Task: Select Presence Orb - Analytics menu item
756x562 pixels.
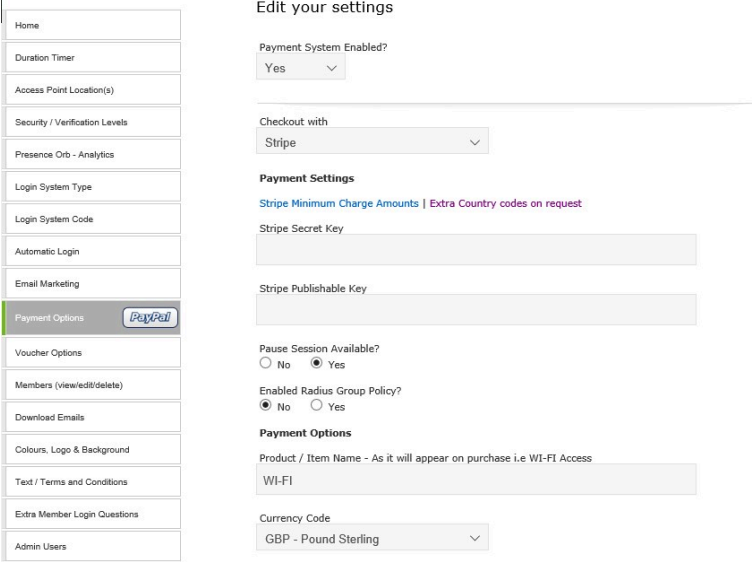Action: pyautogui.click(x=92, y=155)
